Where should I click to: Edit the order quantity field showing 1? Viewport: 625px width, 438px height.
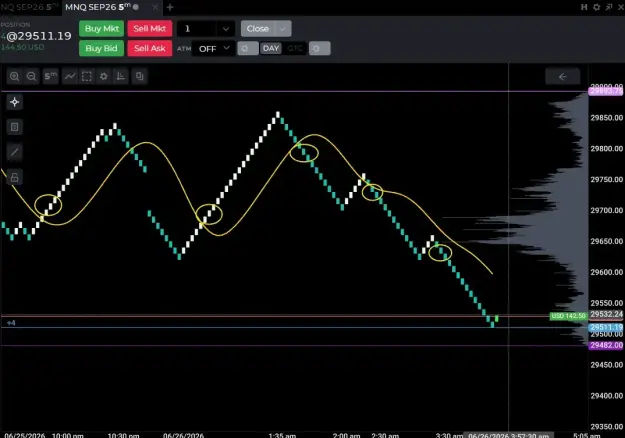click(x=197, y=29)
